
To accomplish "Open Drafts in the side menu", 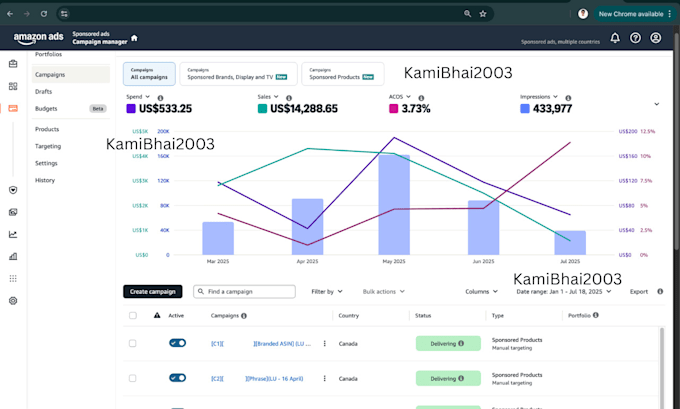I will coord(43,92).
